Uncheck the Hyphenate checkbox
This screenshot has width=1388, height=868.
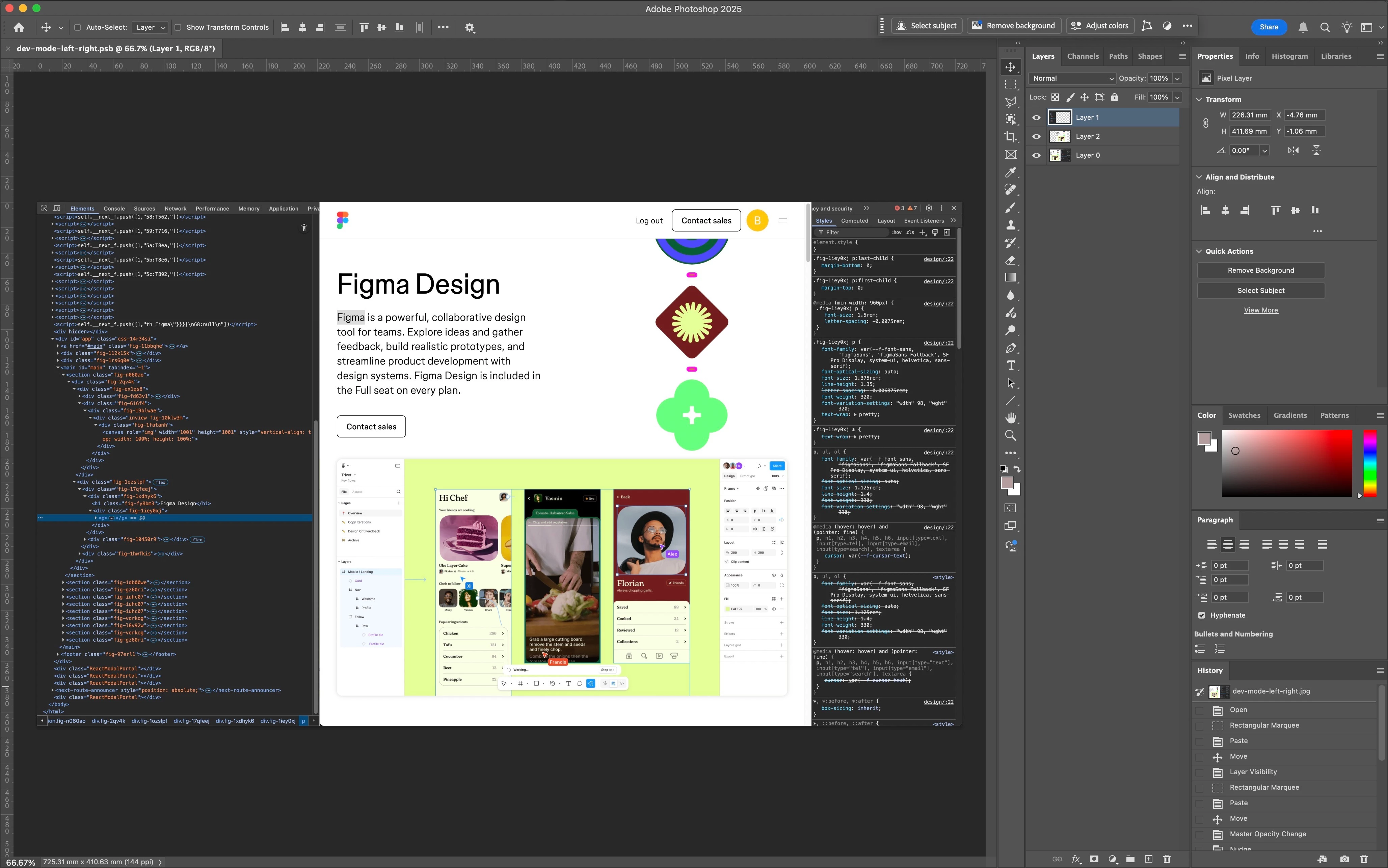(1201, 615)
